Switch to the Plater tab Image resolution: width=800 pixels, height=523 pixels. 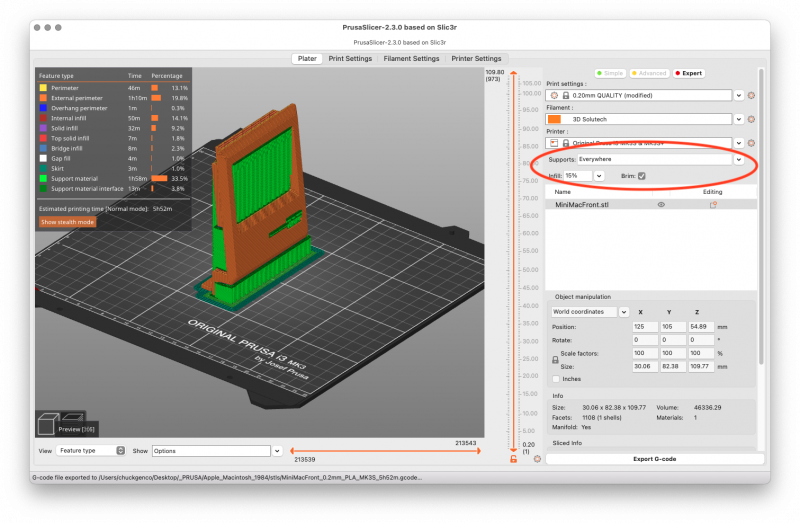coord(307,59)
